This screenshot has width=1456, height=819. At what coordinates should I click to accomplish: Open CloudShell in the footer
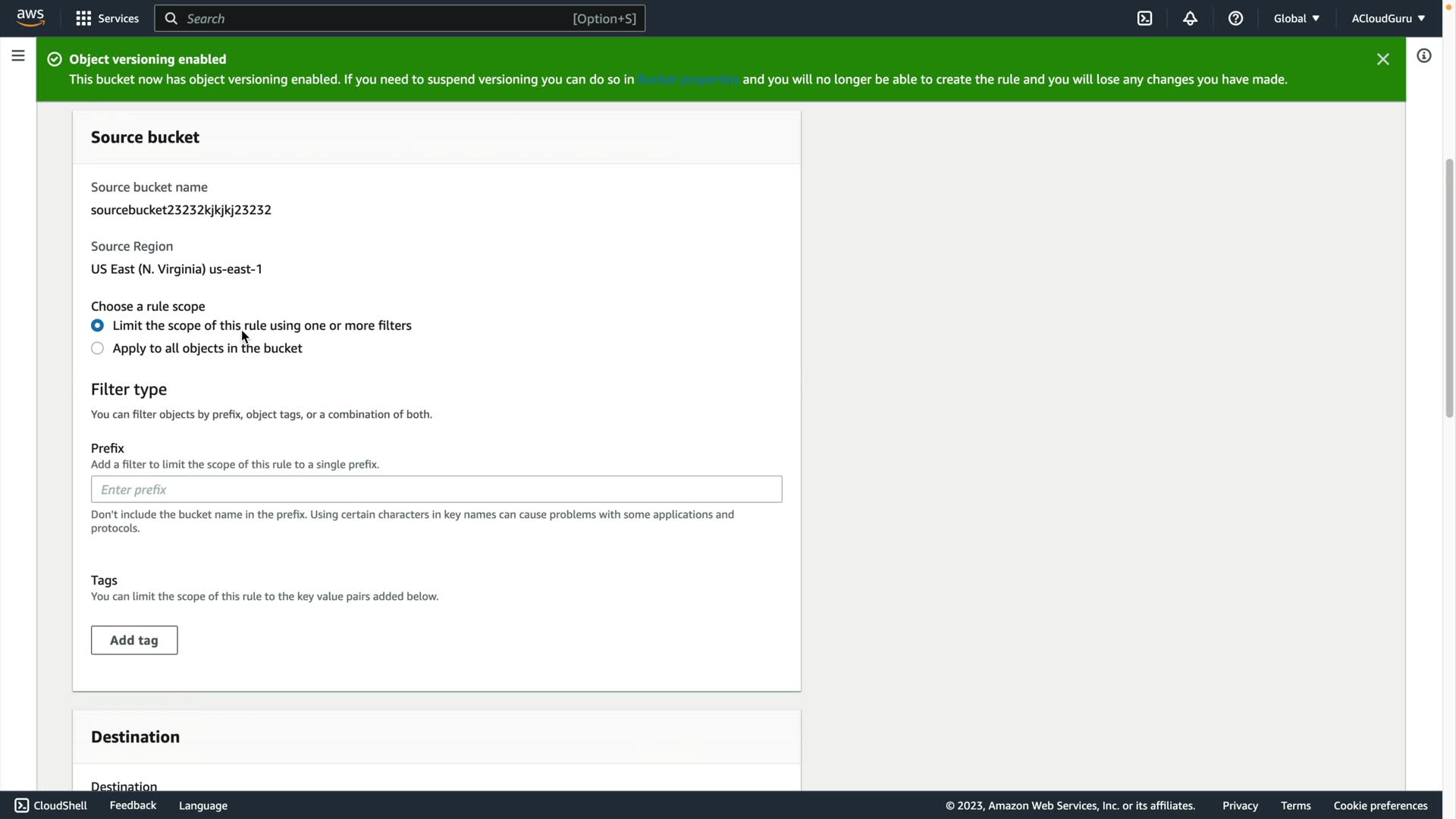pos(51,805)
